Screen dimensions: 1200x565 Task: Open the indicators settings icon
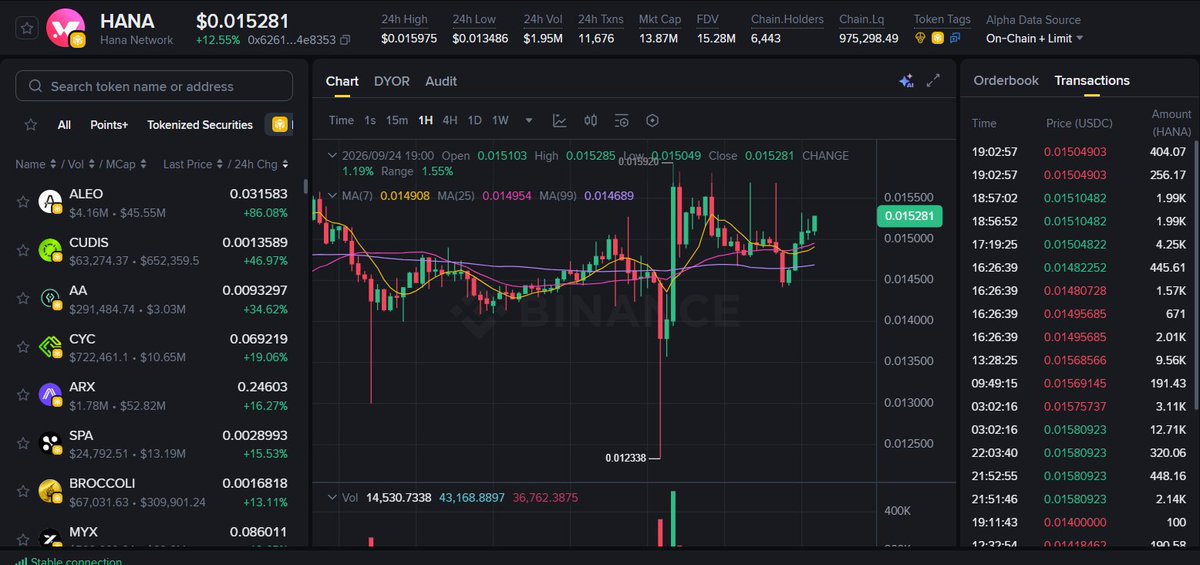[x=622, y=121]
